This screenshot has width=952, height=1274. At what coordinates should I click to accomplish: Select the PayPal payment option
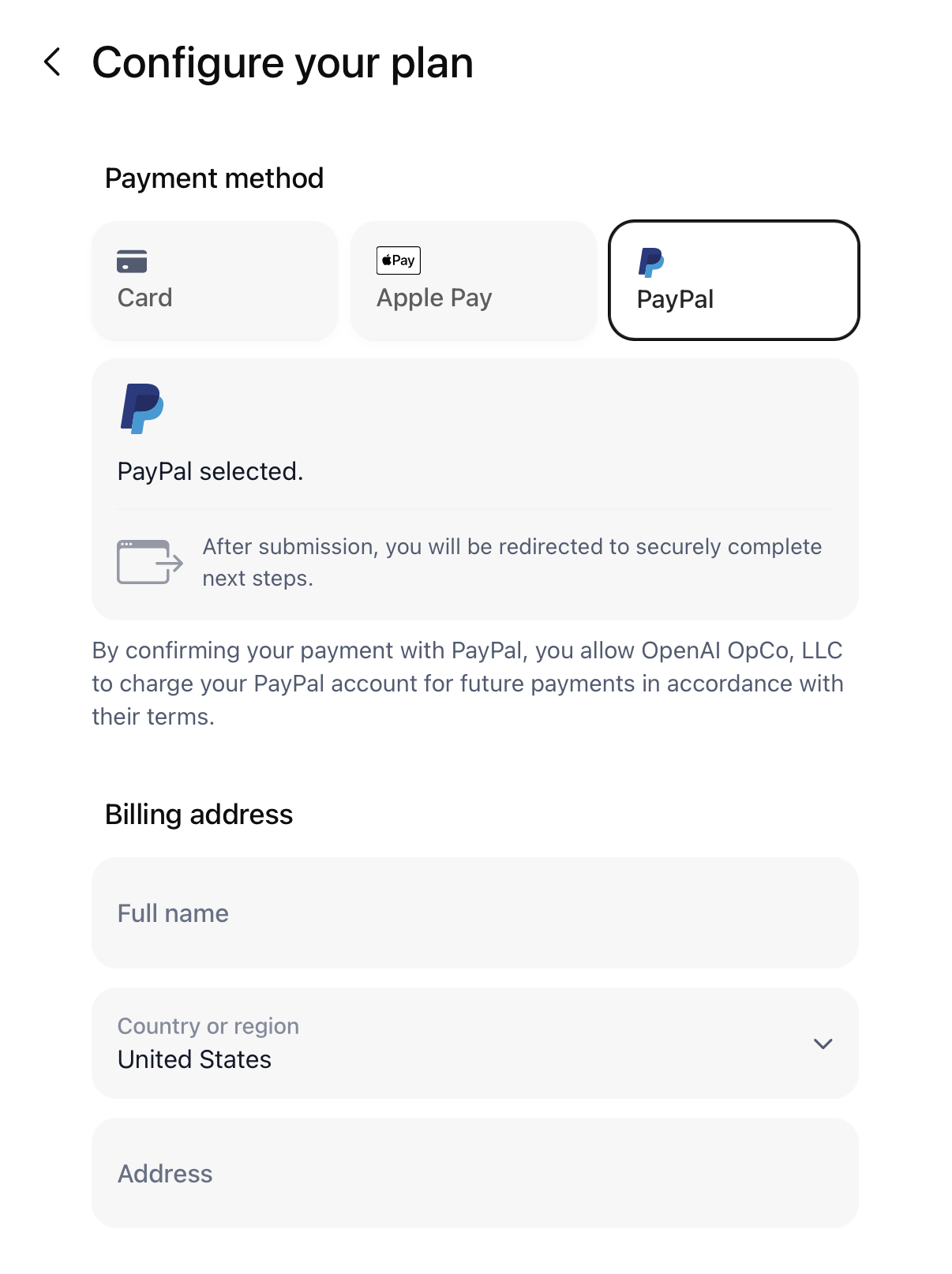(733, 280)
